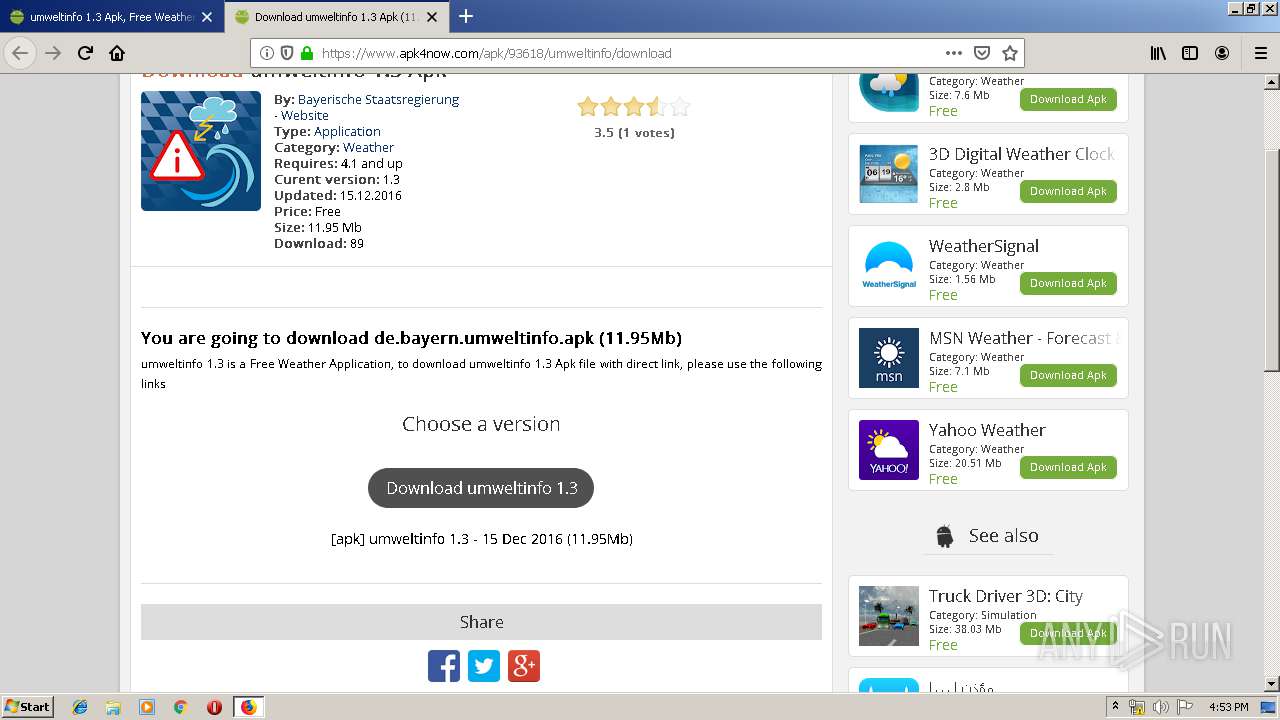The width and height of the screenshot is (1280, 720).
Task: Open the Windows Start menu
Action: 28,706
